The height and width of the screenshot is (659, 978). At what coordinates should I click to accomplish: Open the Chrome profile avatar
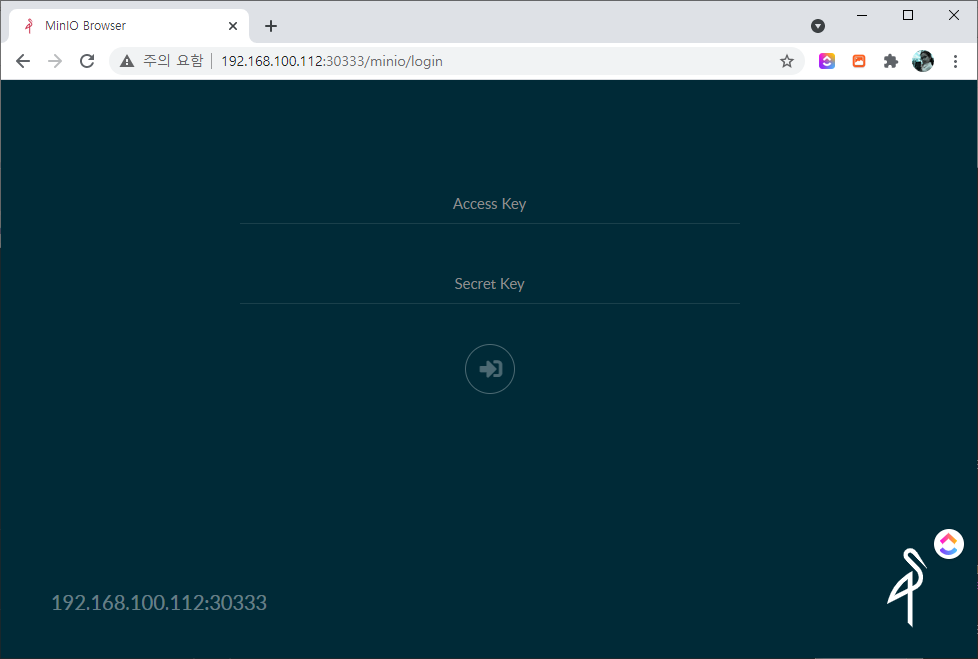(x=922, y=61)
